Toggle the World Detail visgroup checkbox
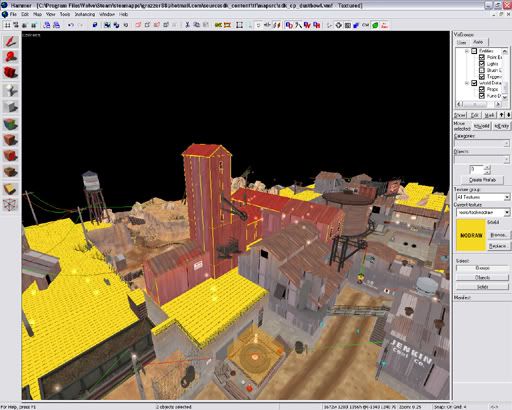 [x=474, y=83]
